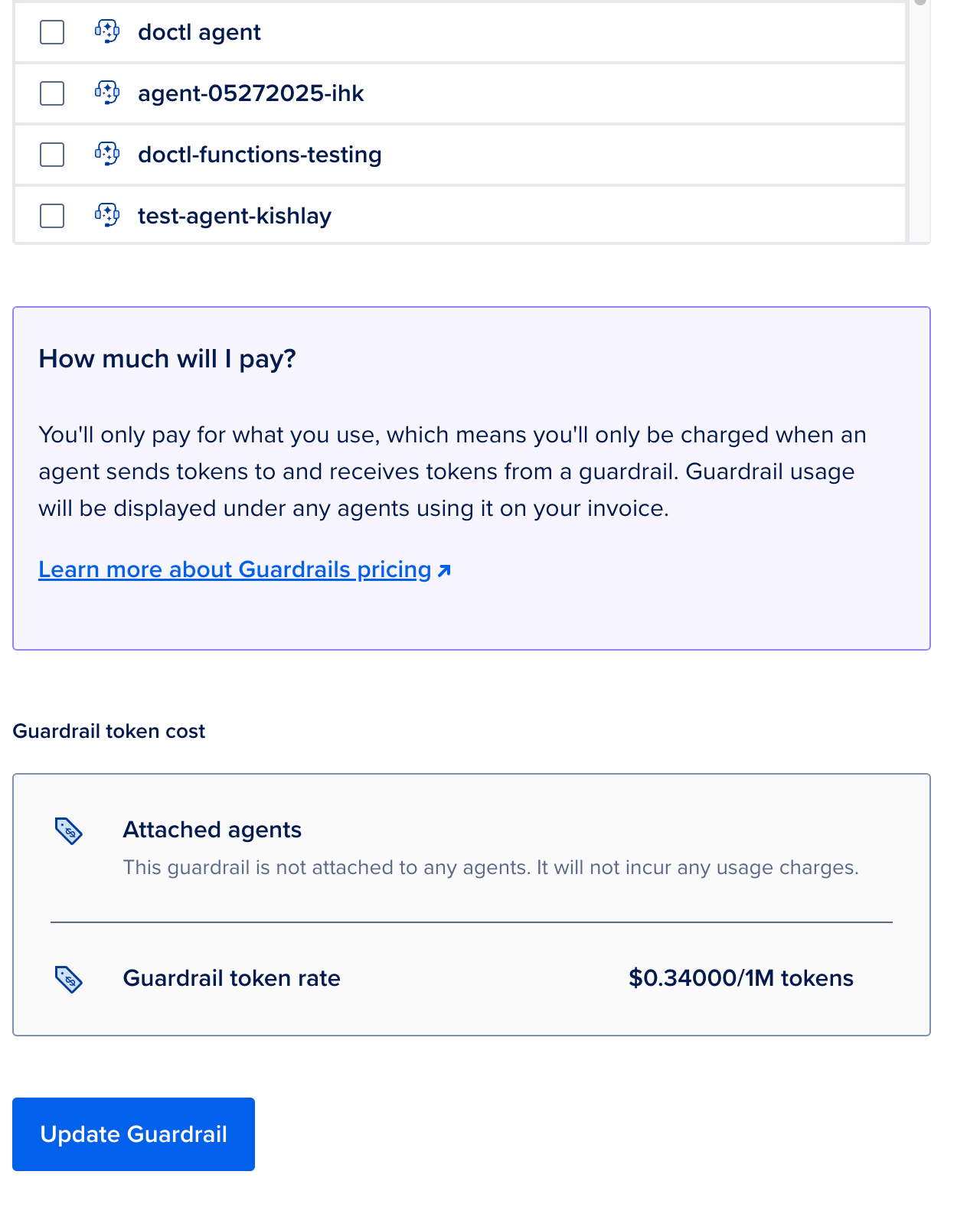Click the agent icon next to agent-05272025-ihk
The image size is (980, 1217).
(107, 93)
